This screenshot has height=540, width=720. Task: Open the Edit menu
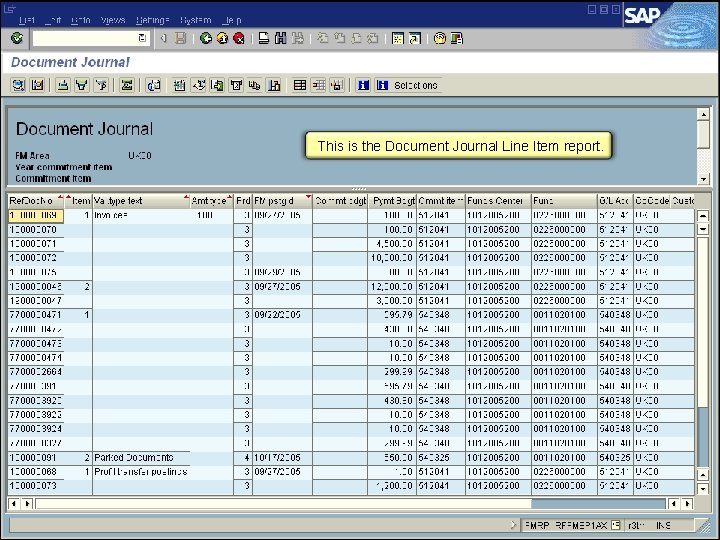[53, 20]
